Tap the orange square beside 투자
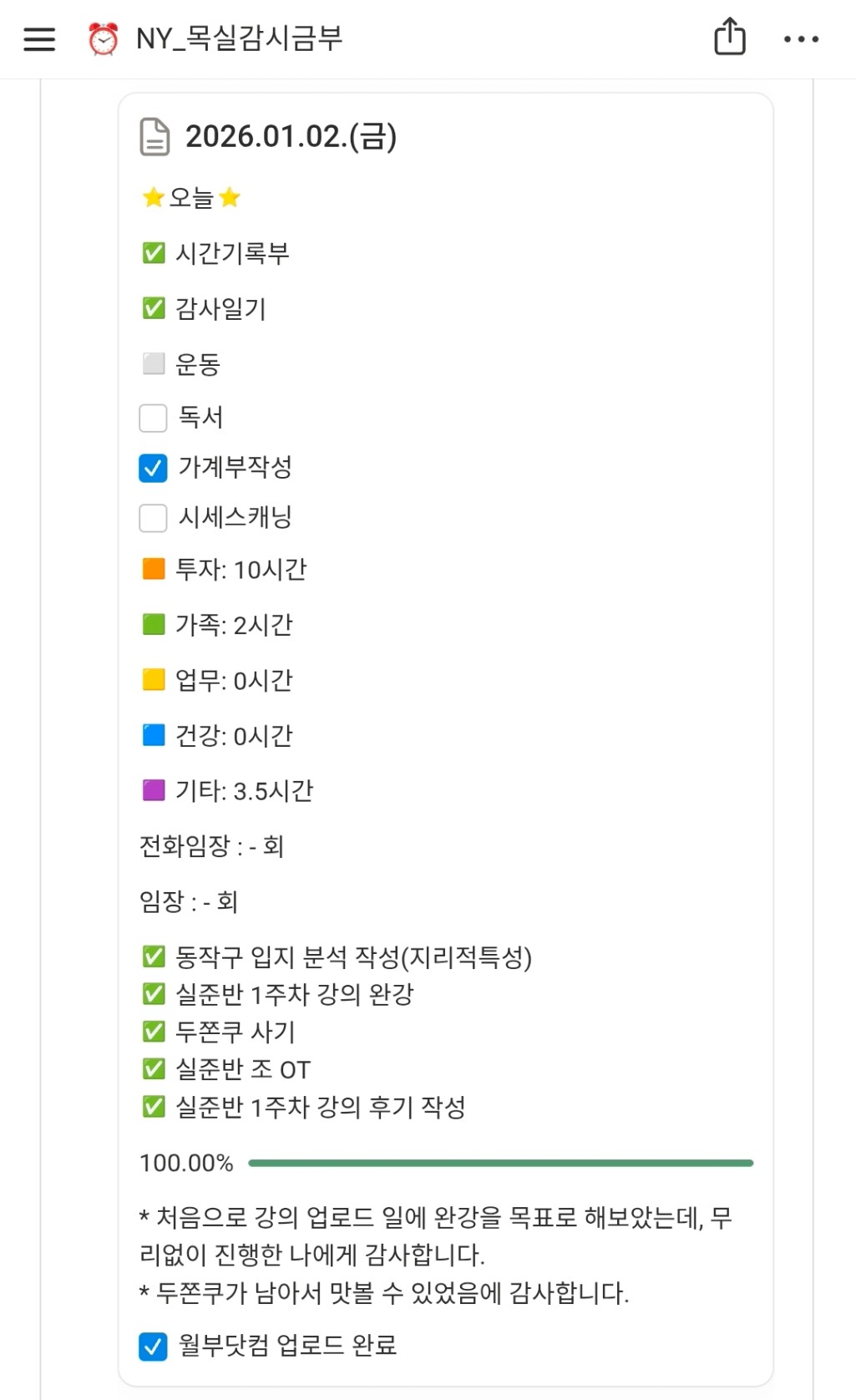The image size is (856, 1400). pyautogui.click(x=154, y=569)
